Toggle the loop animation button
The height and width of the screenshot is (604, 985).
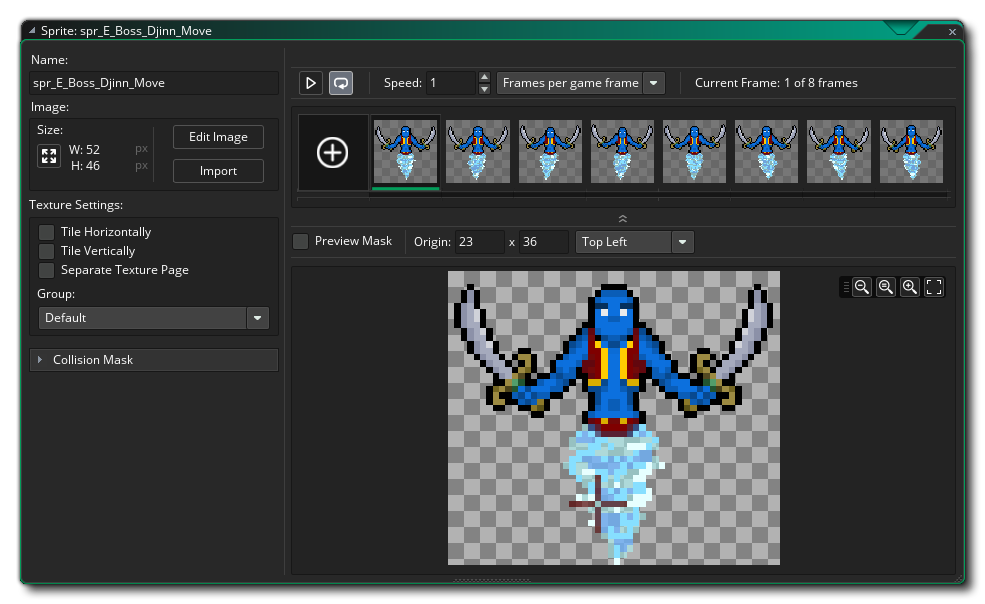point(341,83)
